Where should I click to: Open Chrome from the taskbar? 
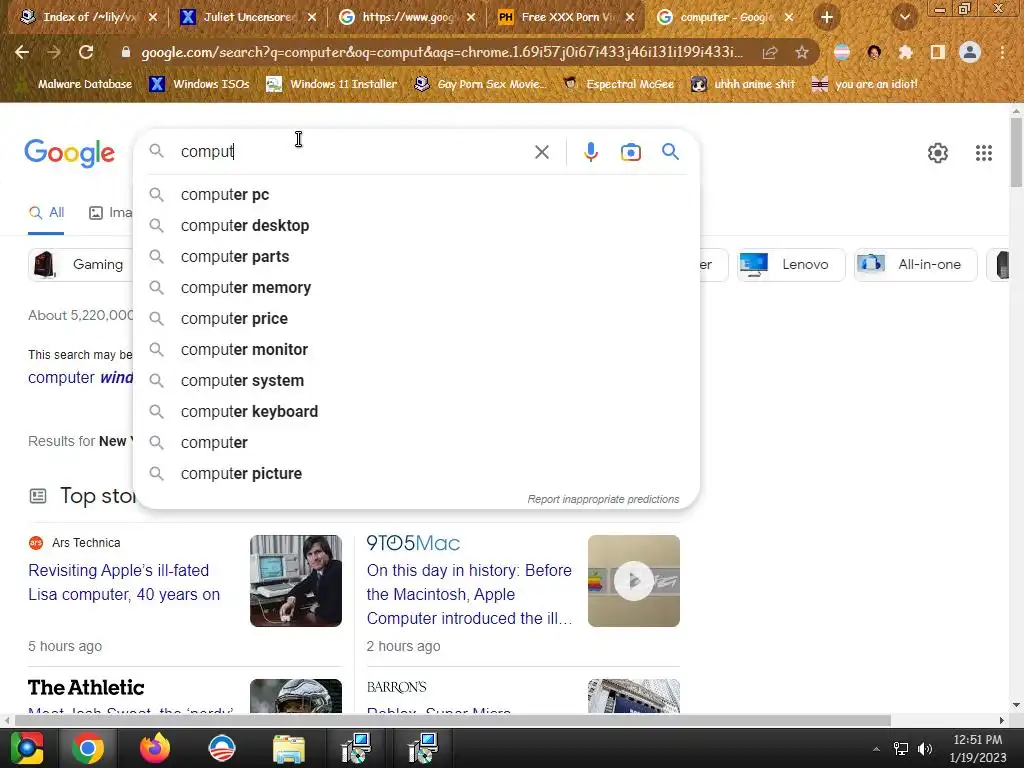coord(88,748)
